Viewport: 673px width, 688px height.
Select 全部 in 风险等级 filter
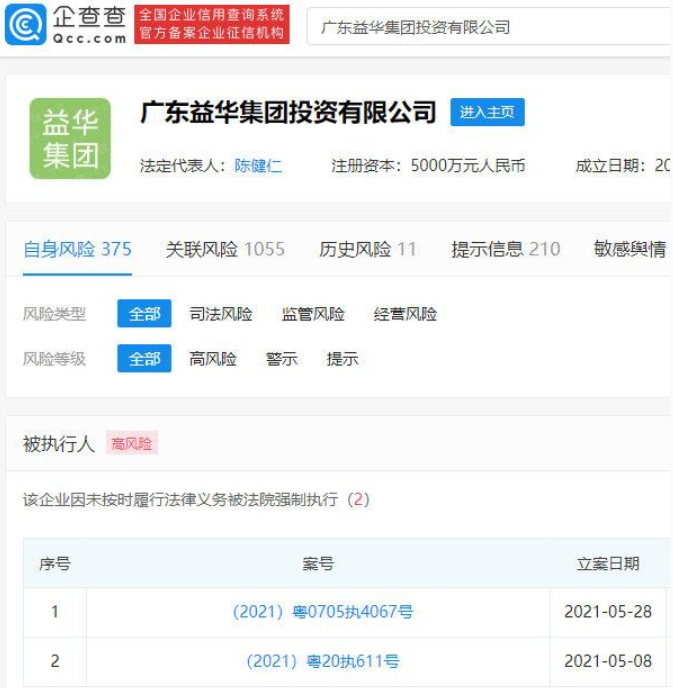coord(144,358)
